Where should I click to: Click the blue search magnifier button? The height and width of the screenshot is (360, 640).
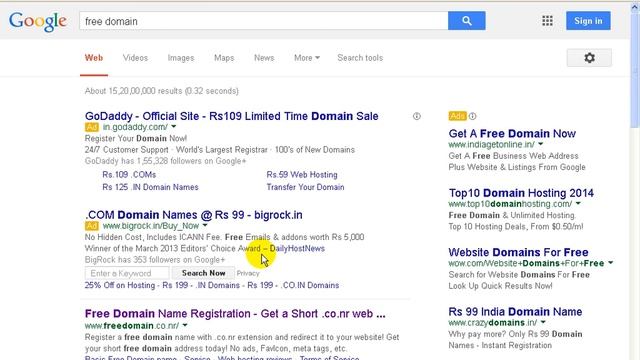467,21
